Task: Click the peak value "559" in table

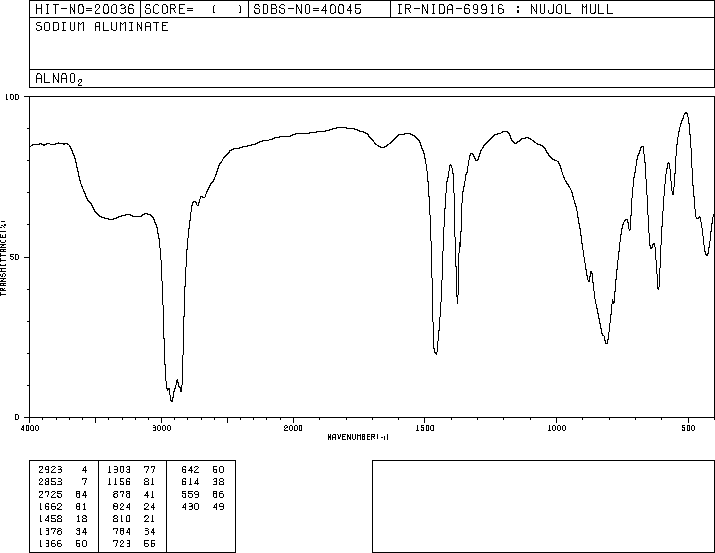Action: [190, 494]
